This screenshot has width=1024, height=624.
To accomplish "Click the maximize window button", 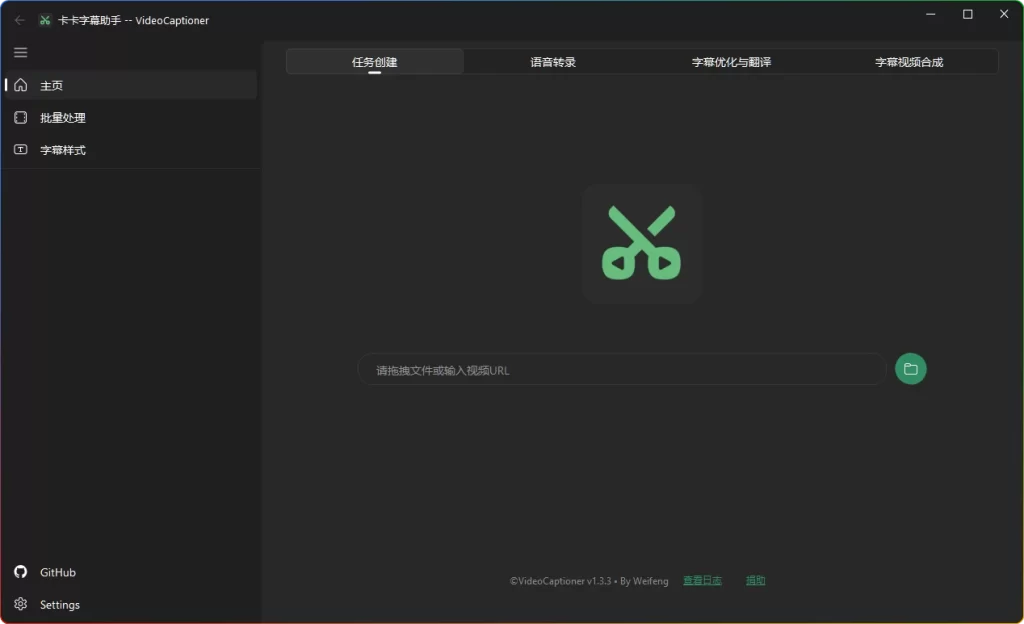I will 967,14.
